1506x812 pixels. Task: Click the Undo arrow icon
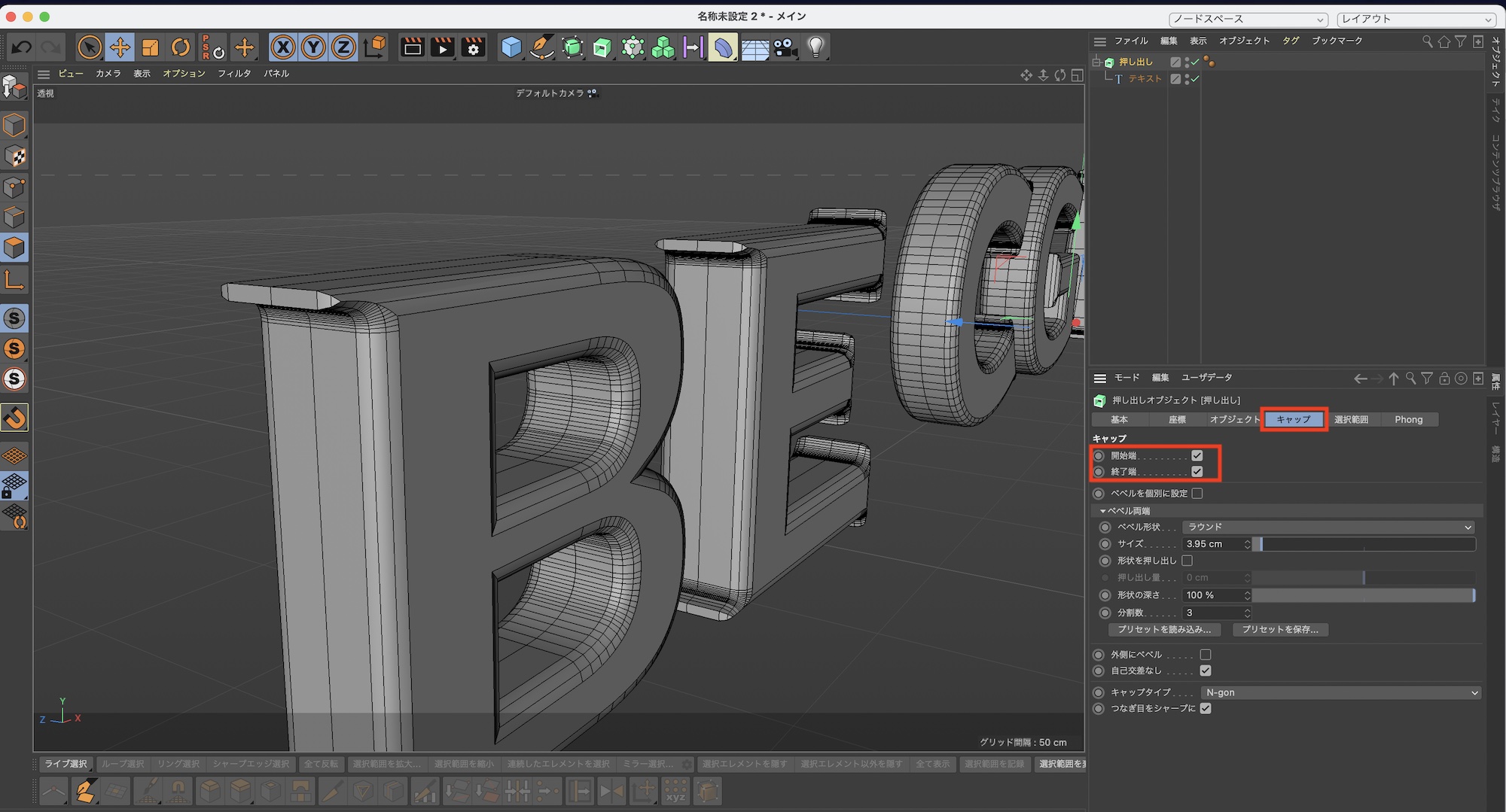21,47
